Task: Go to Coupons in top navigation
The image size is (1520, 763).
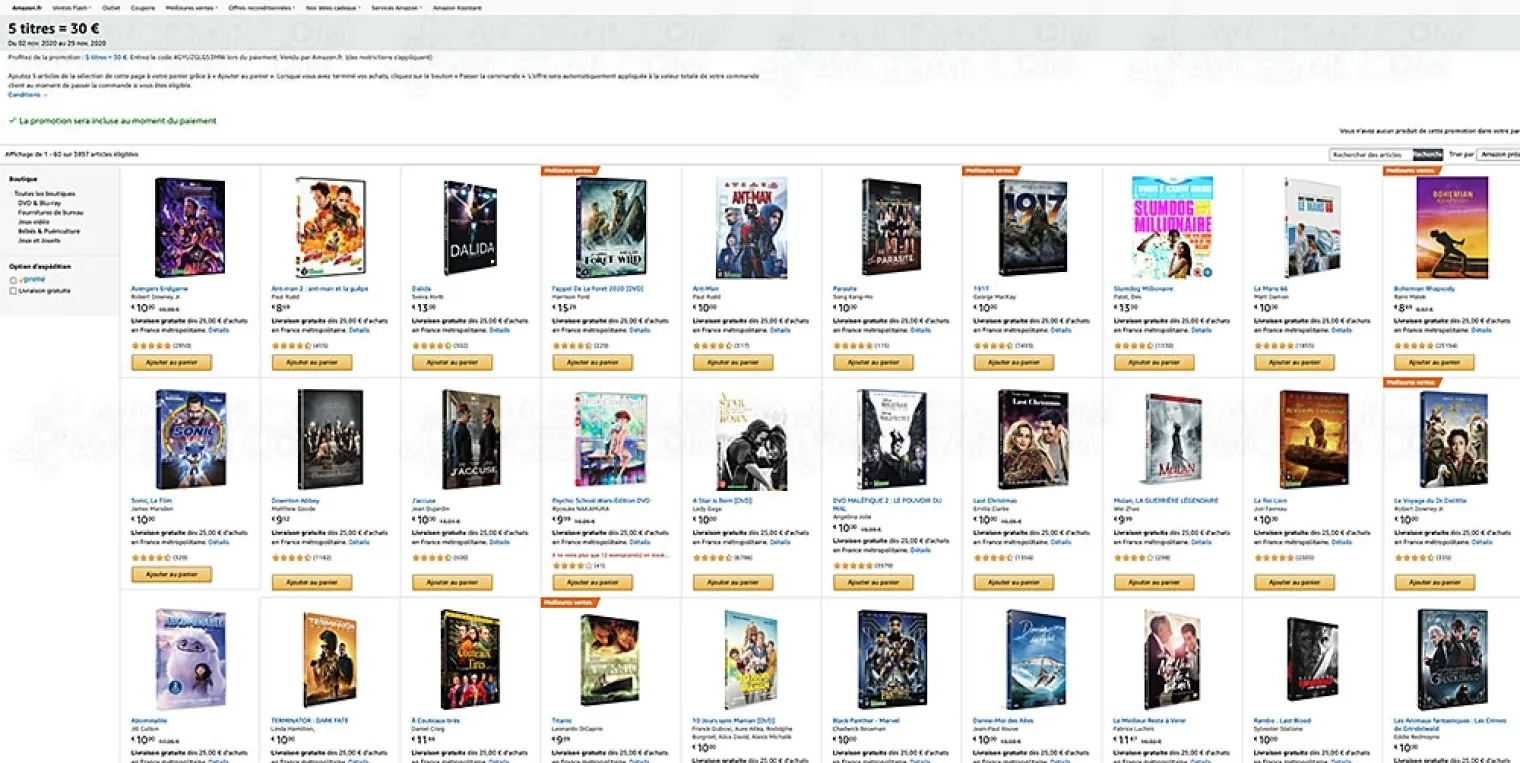Action: 143,7
